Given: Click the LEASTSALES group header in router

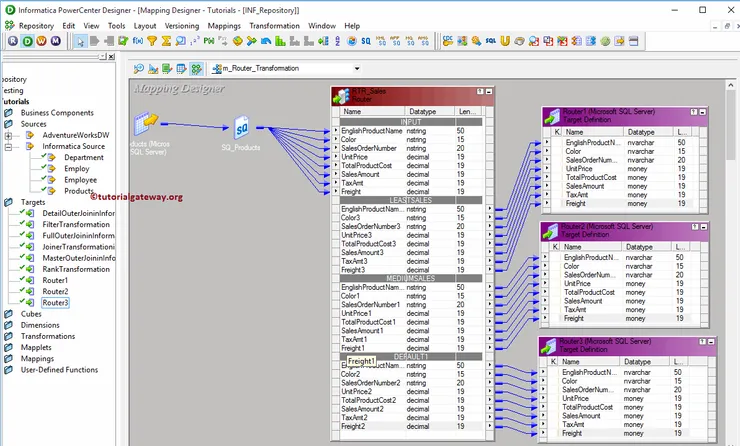Looking at the screenshot, I should point(412,200).
